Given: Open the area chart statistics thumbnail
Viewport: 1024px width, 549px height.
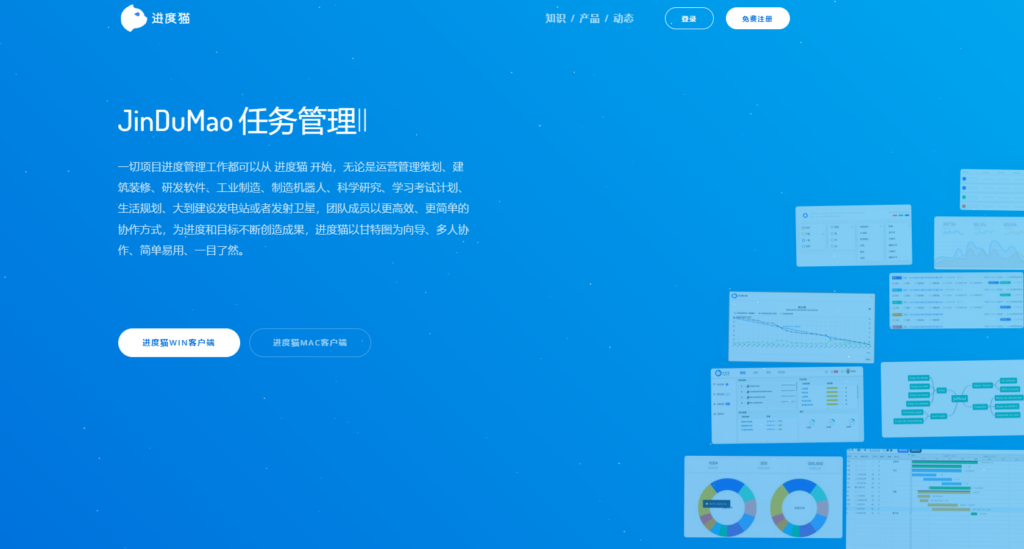Looking at the screenshot, I should [x=979, y=243].
